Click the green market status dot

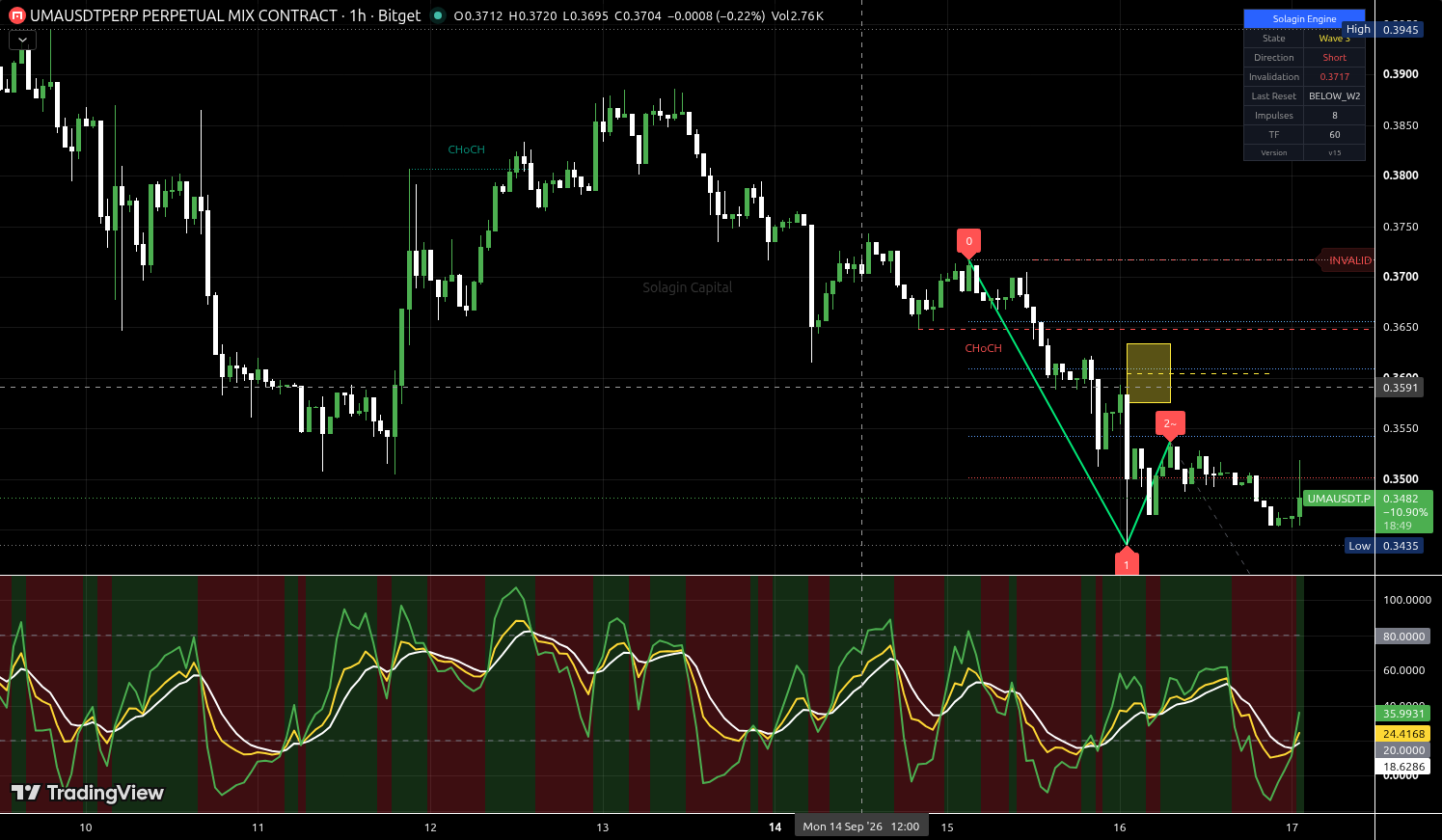coord(438,15)
